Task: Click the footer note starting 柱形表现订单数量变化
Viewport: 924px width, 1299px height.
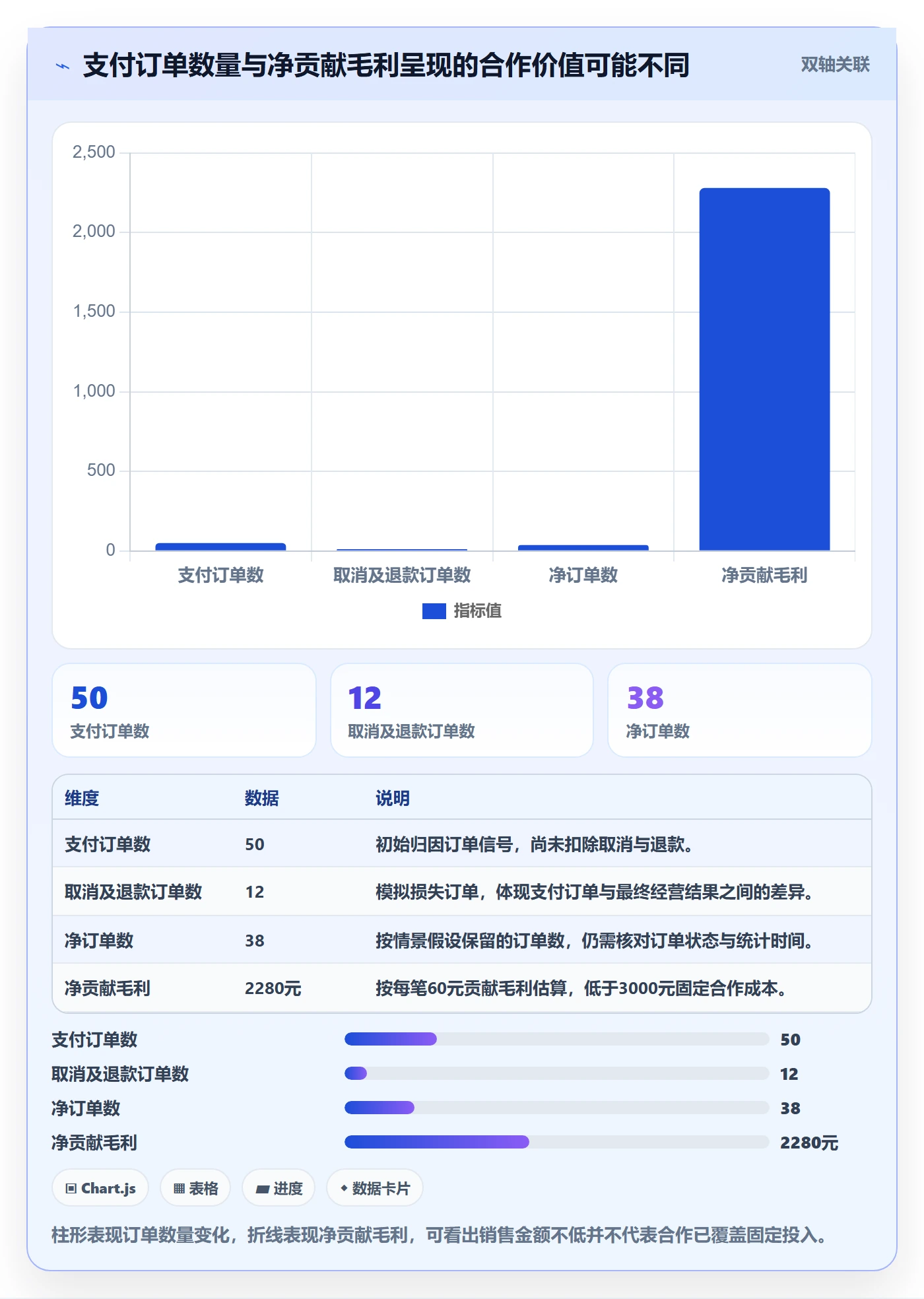Action: coord(439,1236)
